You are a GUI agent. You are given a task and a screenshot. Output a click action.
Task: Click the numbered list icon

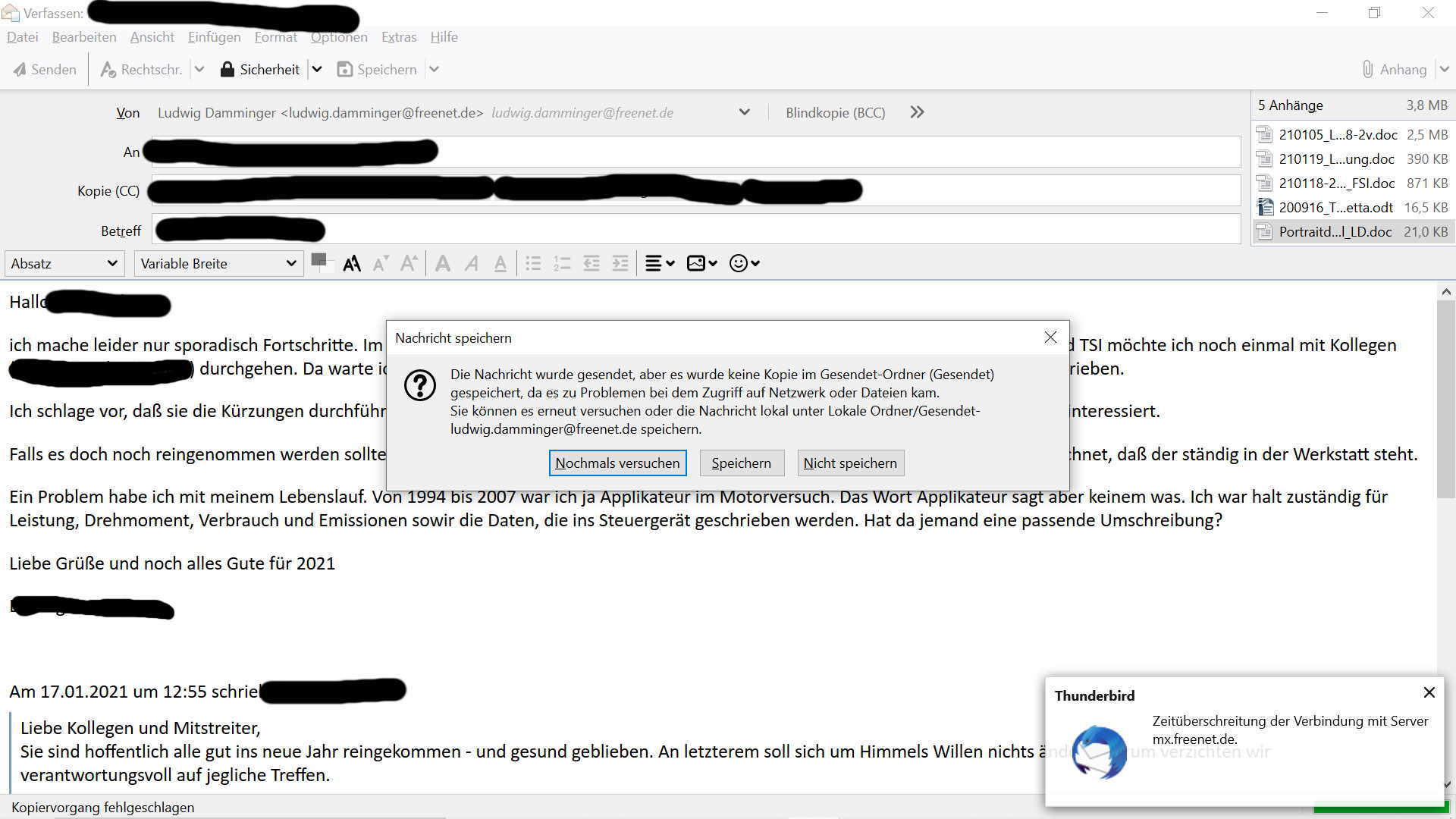click(x=562, y=263)
